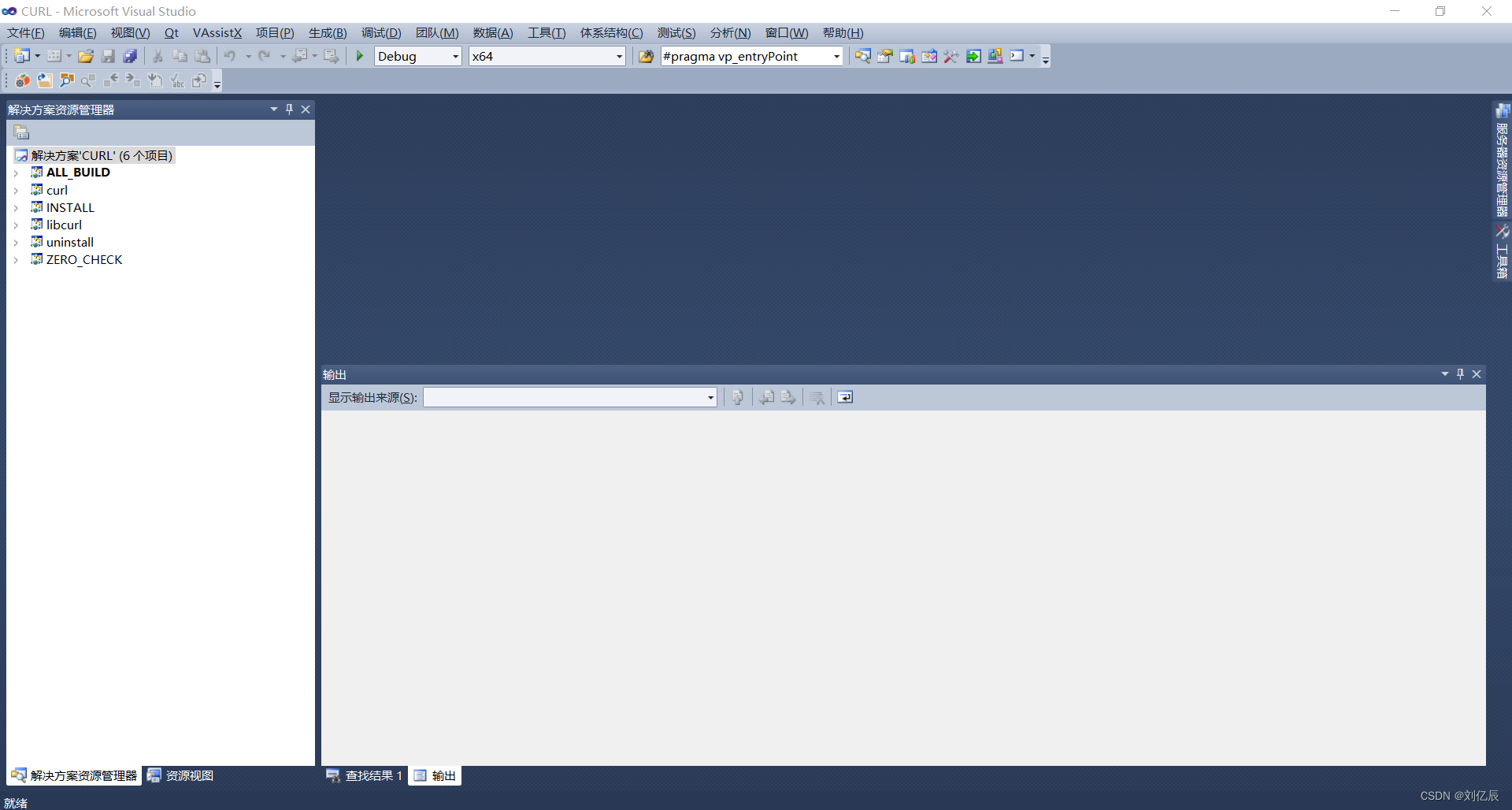Image resolution: width=1512 pixels, height=810 pixels.
Task: Toggle auto-hide pin on Output panel
Action: tap(1460, 374)
